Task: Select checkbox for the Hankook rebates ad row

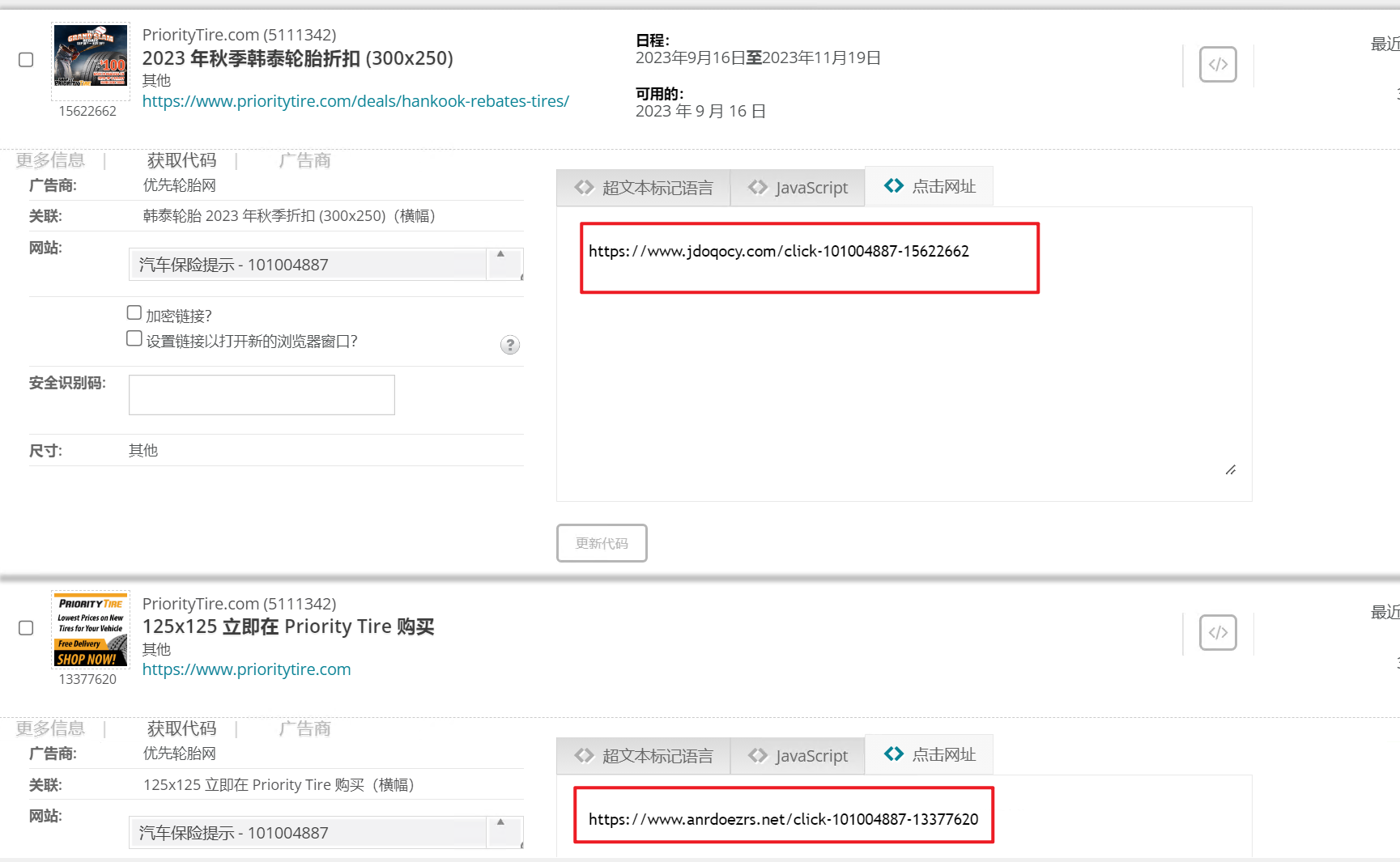Action: 26,60
